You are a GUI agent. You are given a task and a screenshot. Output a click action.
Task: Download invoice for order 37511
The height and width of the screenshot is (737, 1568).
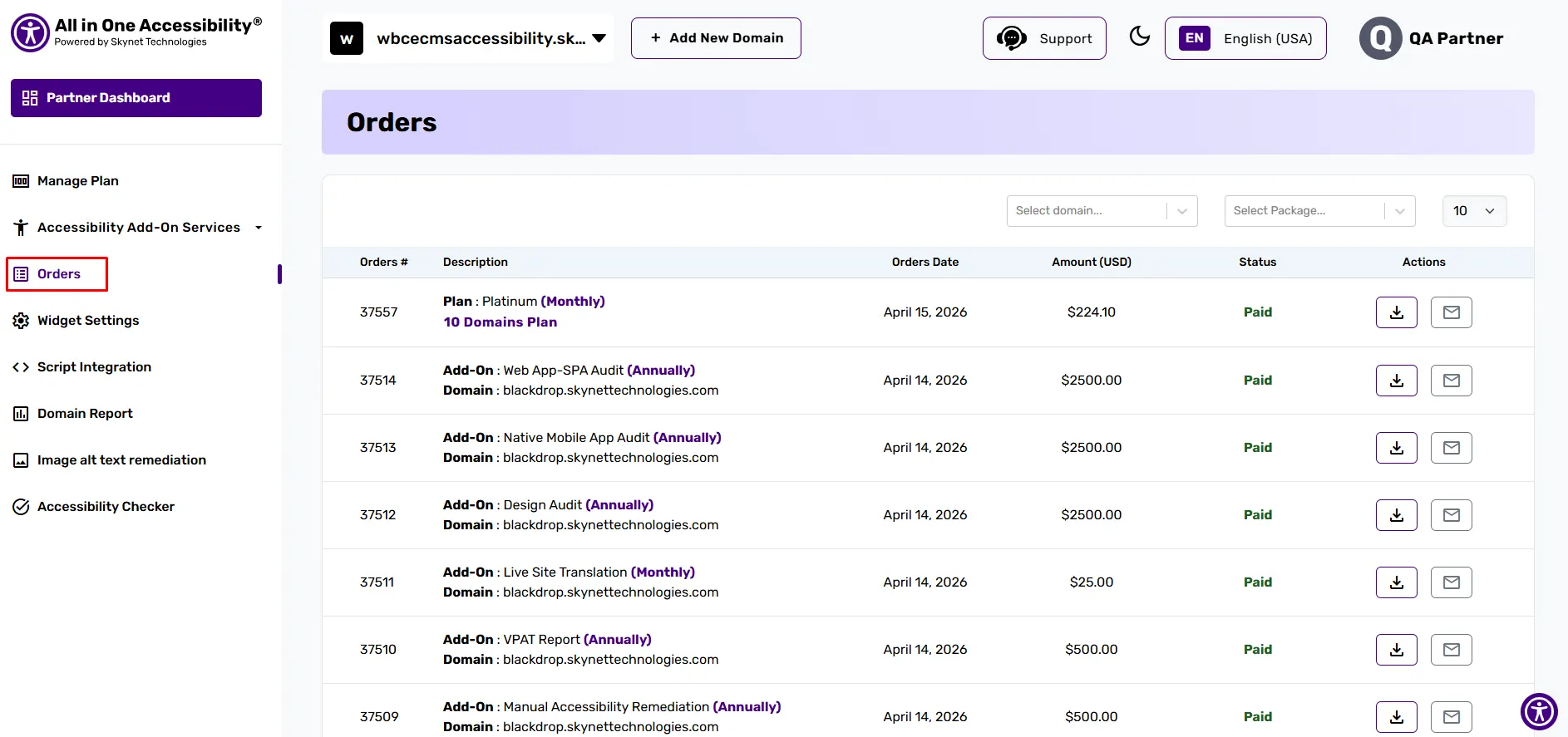(x=1397, y=582)
